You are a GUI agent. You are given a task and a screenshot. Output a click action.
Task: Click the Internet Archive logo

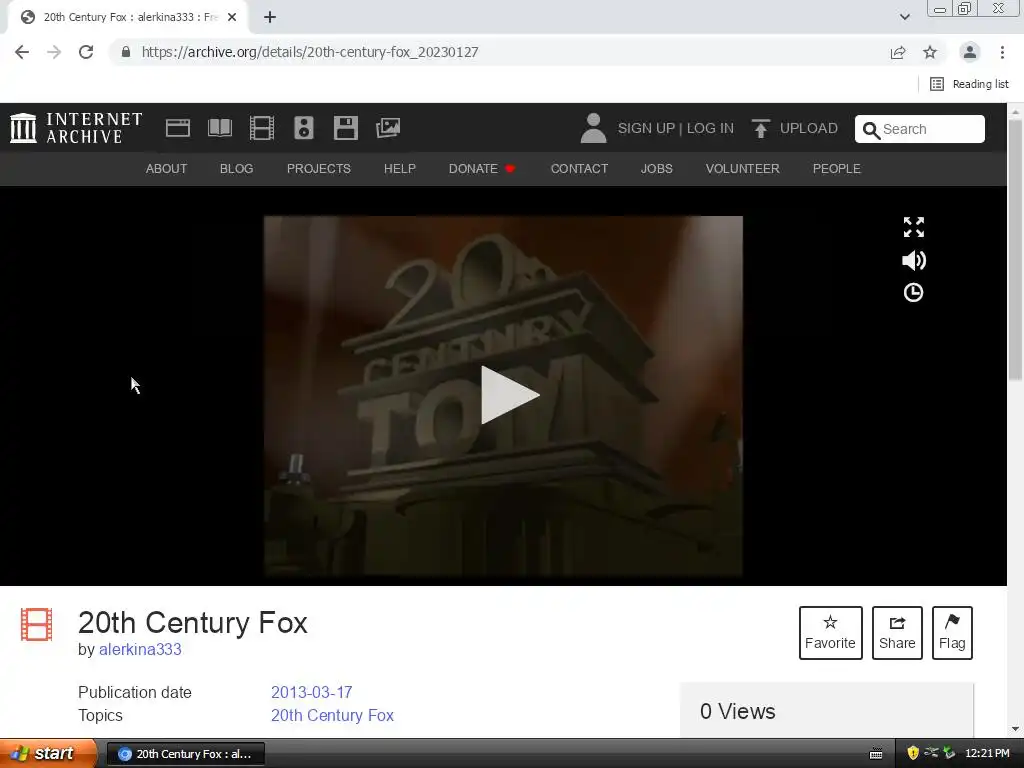point(76,128)
